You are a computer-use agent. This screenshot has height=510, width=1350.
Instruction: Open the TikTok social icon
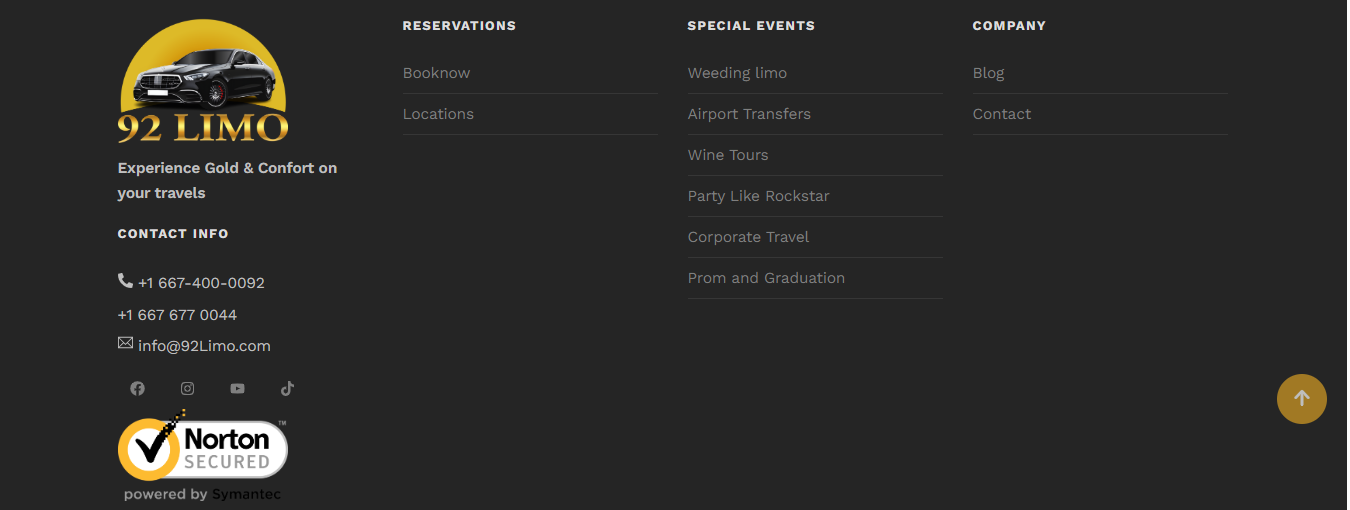click(x=287, y=389)
